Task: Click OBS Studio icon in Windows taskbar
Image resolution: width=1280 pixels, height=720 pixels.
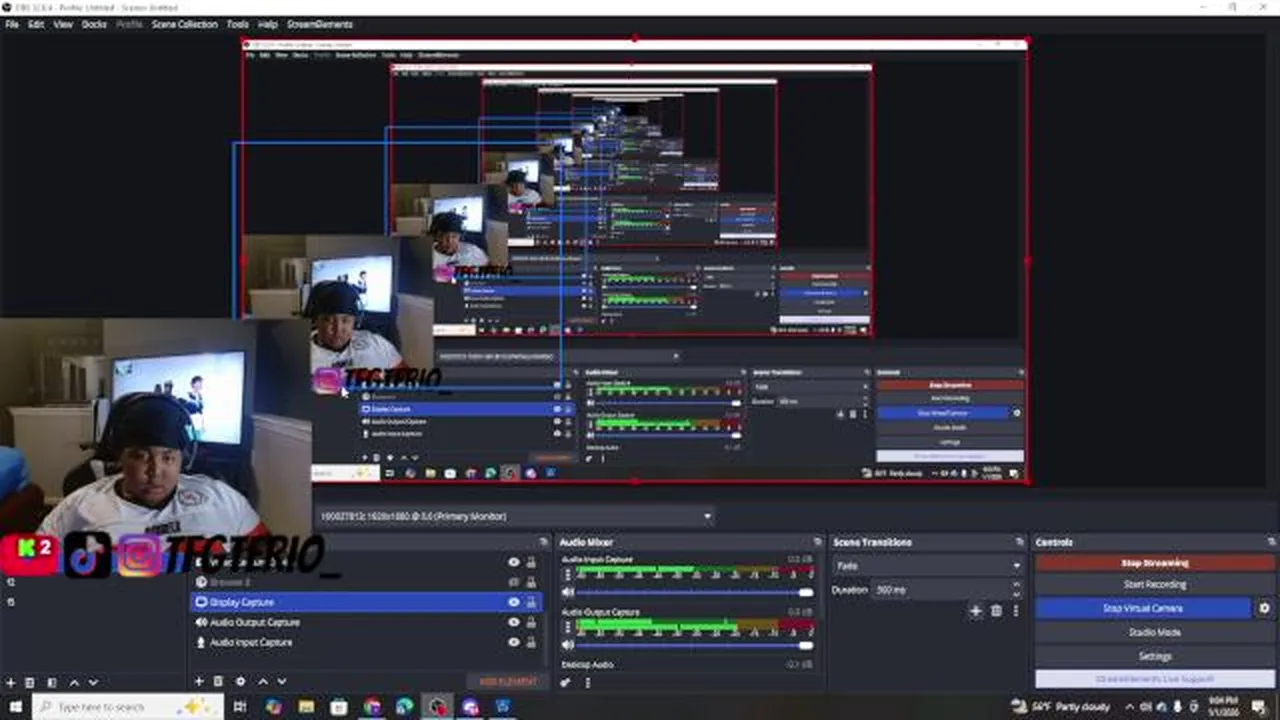Action: (438, 707)
